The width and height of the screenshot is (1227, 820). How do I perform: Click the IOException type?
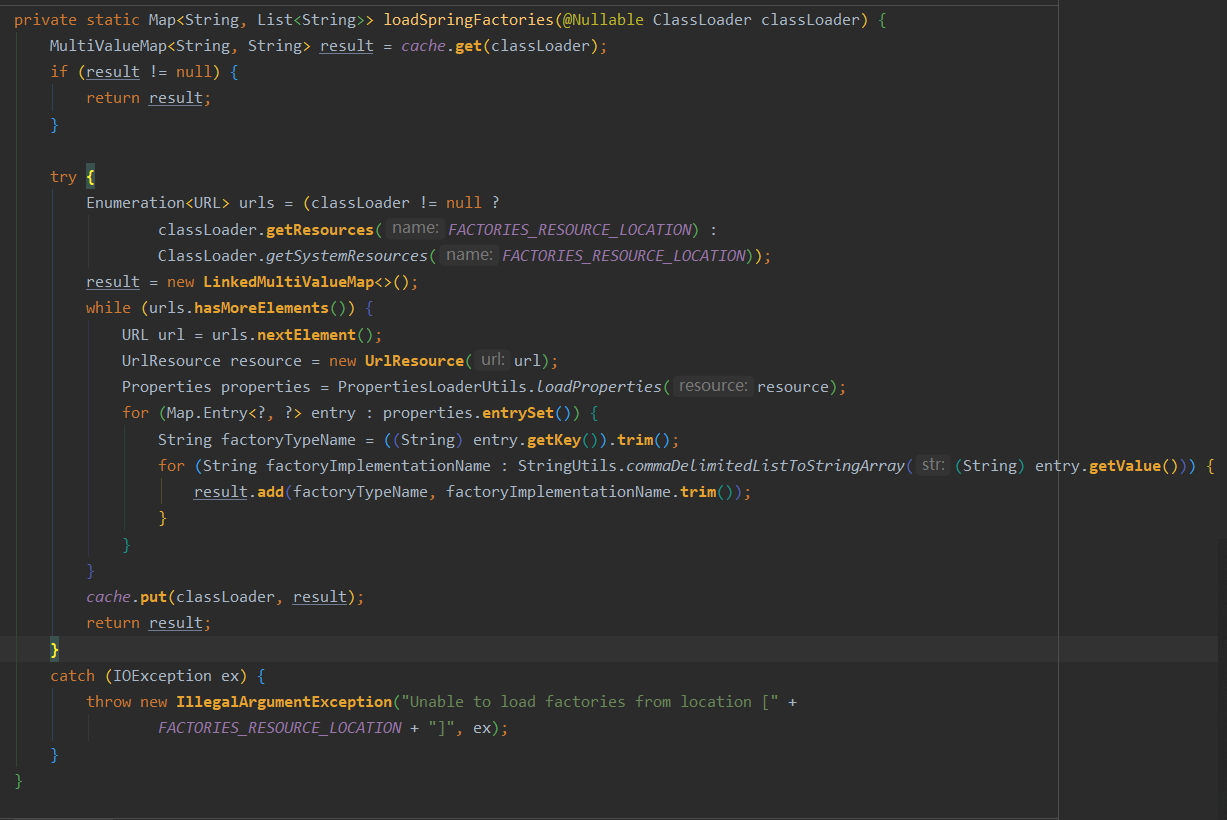click(162, 675)
